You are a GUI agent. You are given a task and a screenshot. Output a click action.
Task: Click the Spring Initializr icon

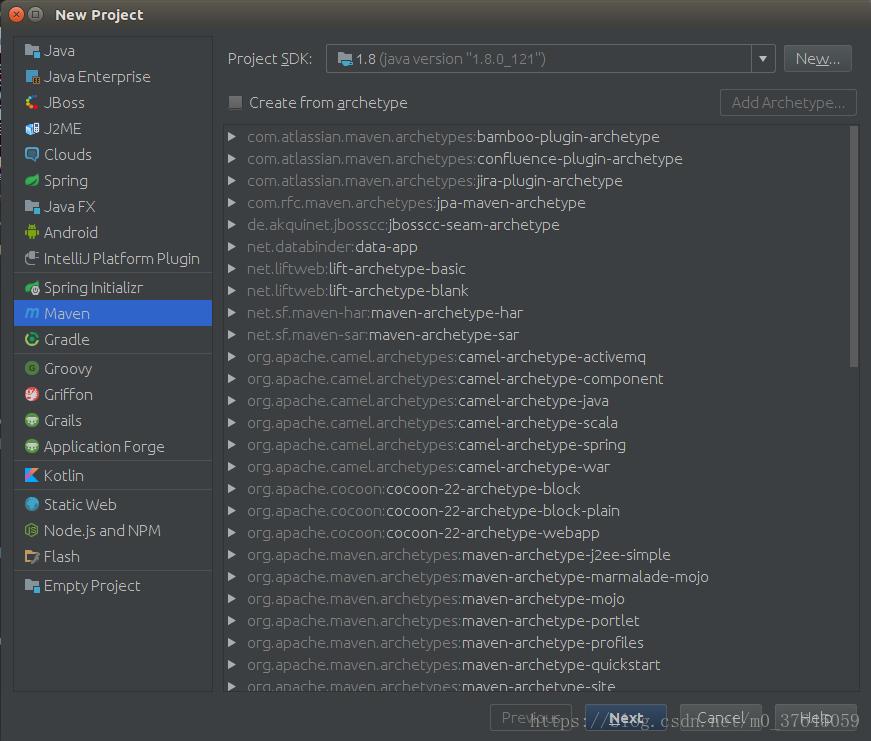pyautogui.click(x=32, y=288)
